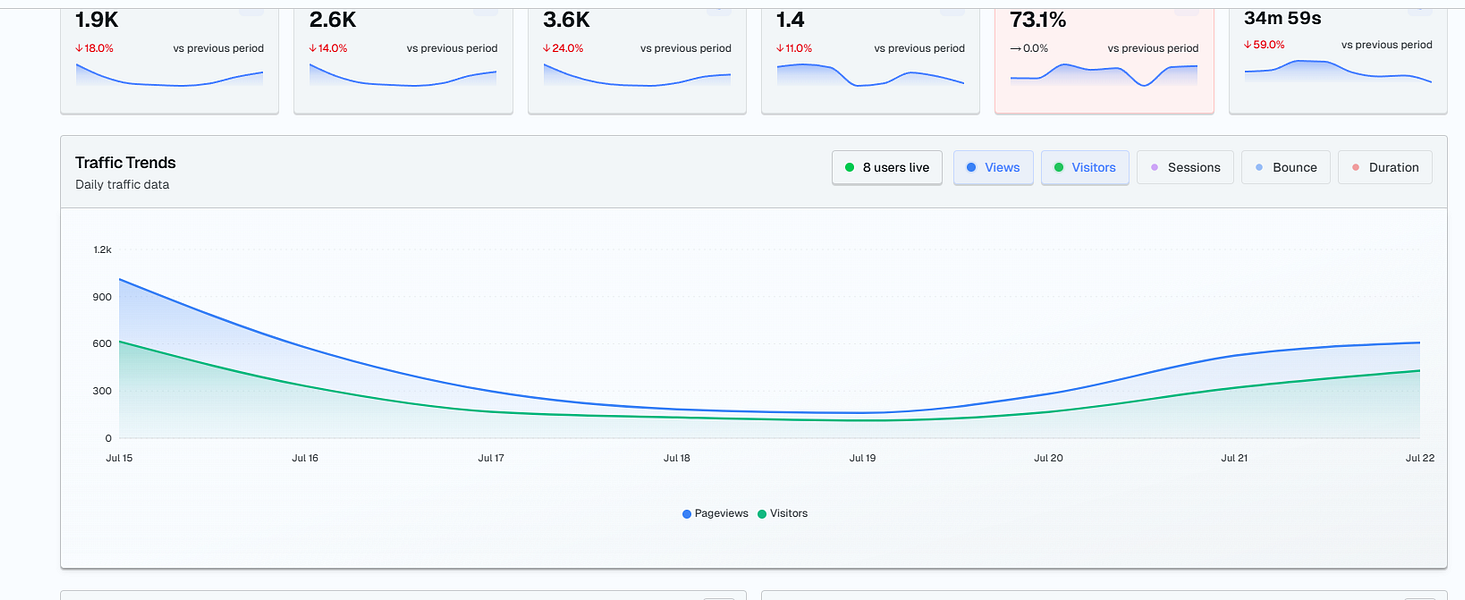This screenshot has height=600, width=1465.
Task: Click the 1.2k y-axis label
Action: point(102,249)
